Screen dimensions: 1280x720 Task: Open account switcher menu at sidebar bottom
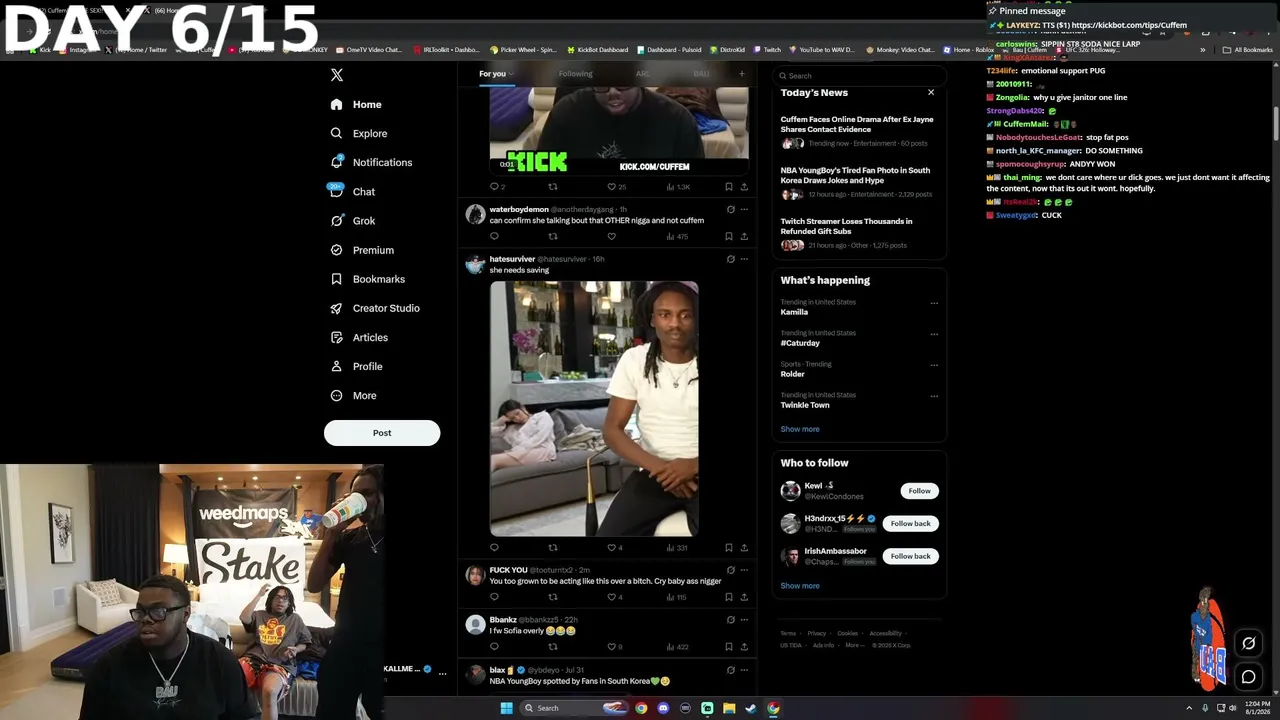(442, 673)
